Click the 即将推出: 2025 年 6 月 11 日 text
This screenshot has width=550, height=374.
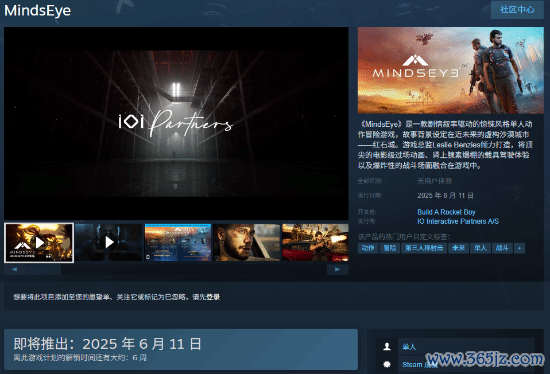pos(107,344)
